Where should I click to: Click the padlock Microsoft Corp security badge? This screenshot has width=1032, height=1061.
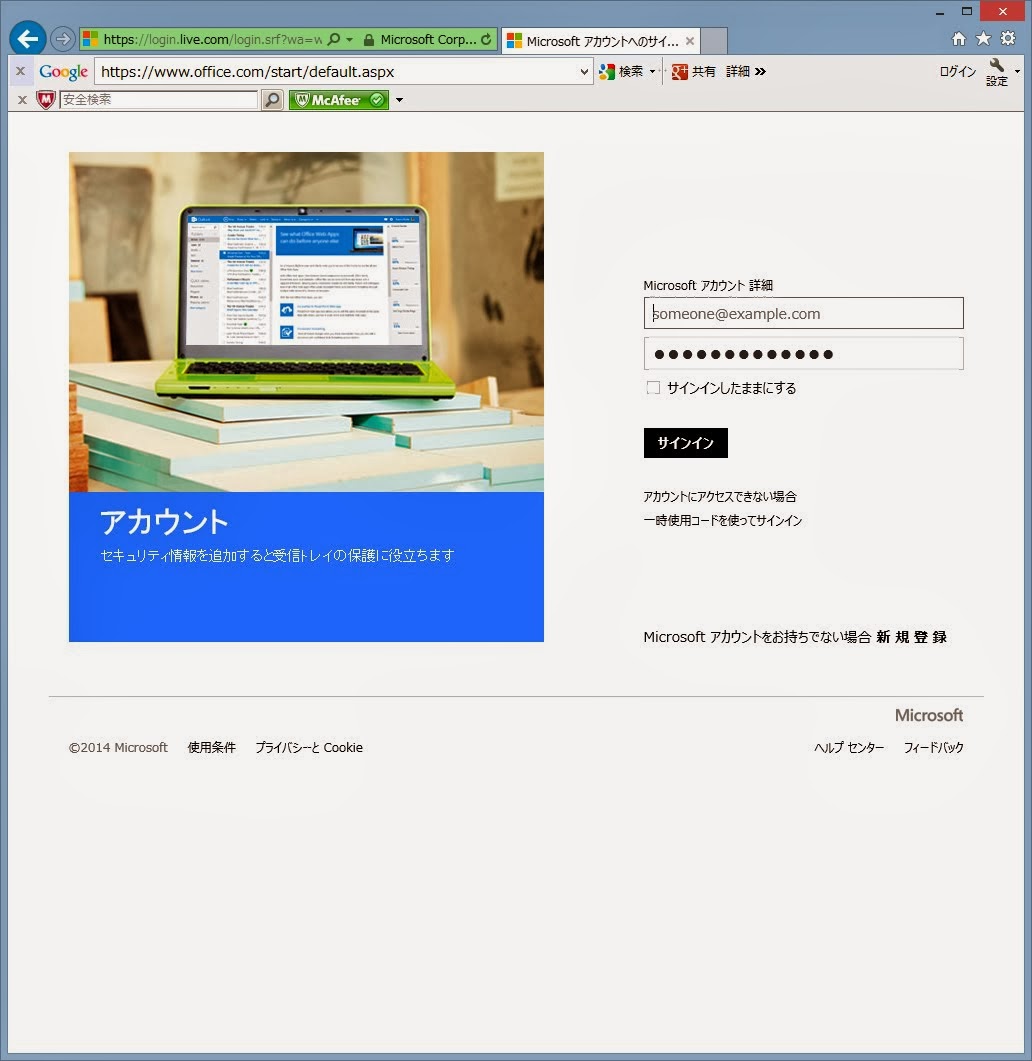point(420,40)
